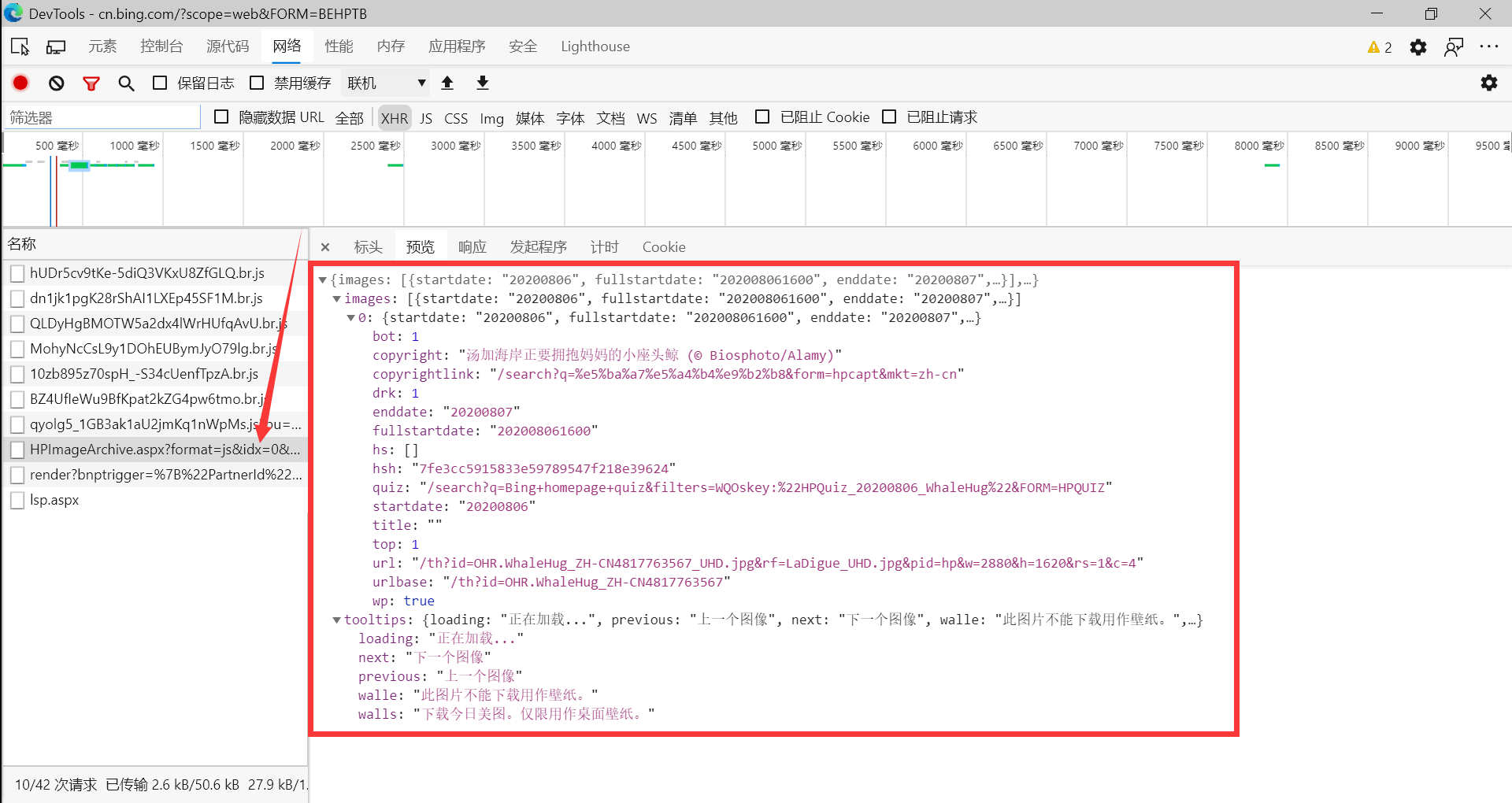Search within network requests
Image resolution: width=1512 pixels, height=803 pixels.
point(126,83)
